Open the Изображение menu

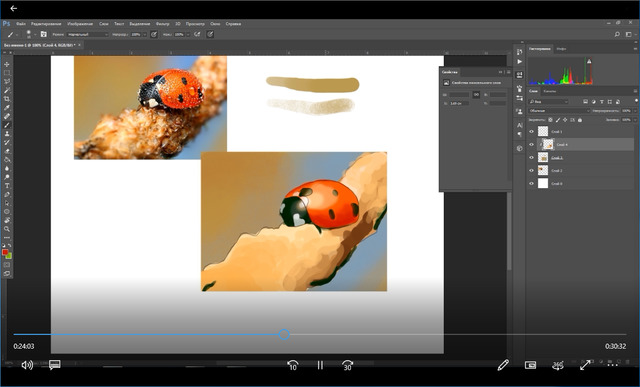tap(80, 24)
